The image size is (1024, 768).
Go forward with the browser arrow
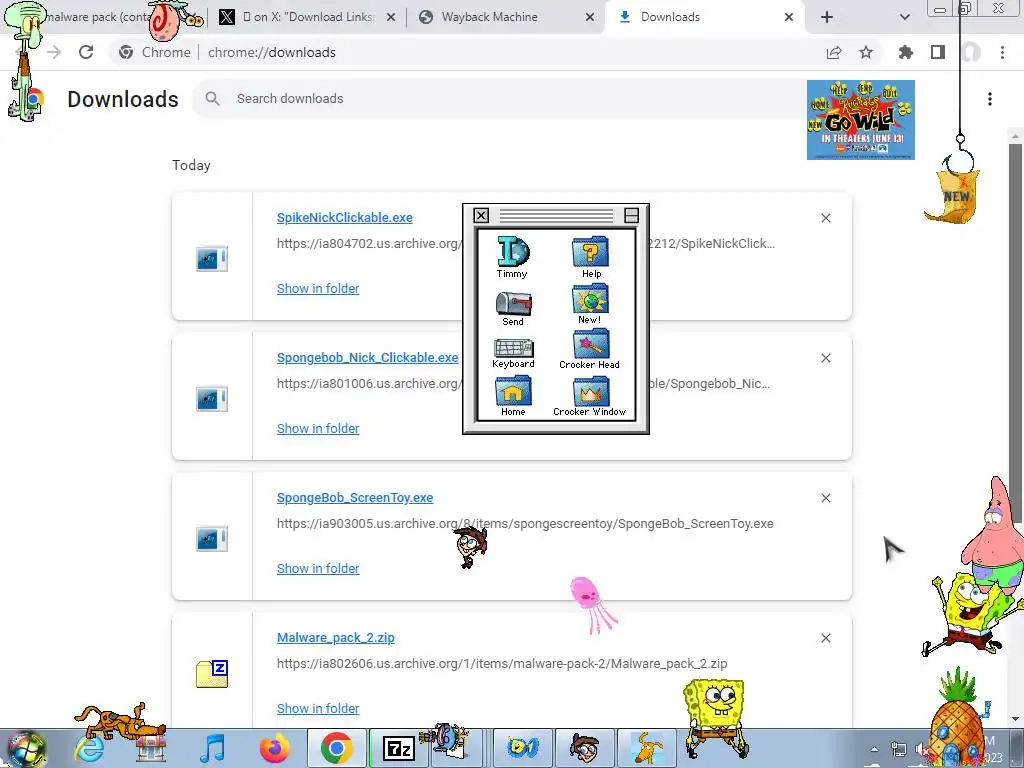coord(54,52)
